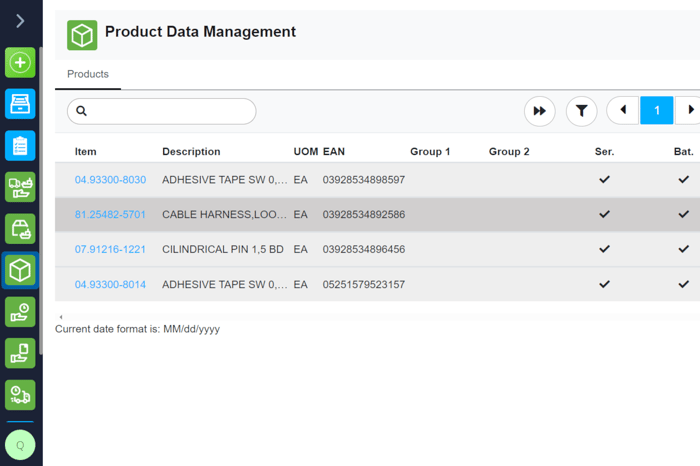The height and width of the screenshot is (466, 700).
Task: Open item link 81.25482-5701
Action: [x=110, y=215]
